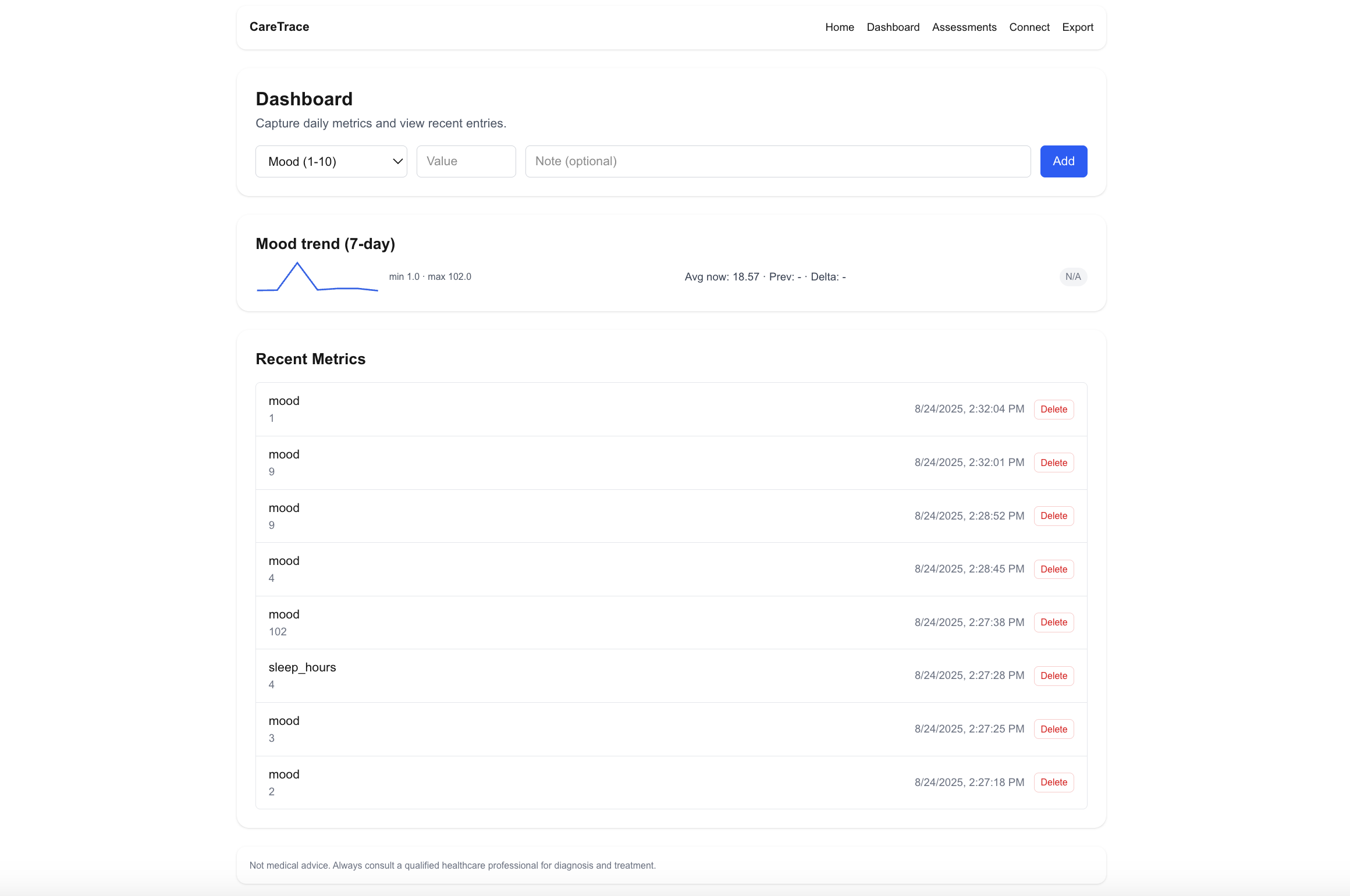
Task: Delete the mood entry from 2:27:18 PM
Action: (x=1053, y=783)
